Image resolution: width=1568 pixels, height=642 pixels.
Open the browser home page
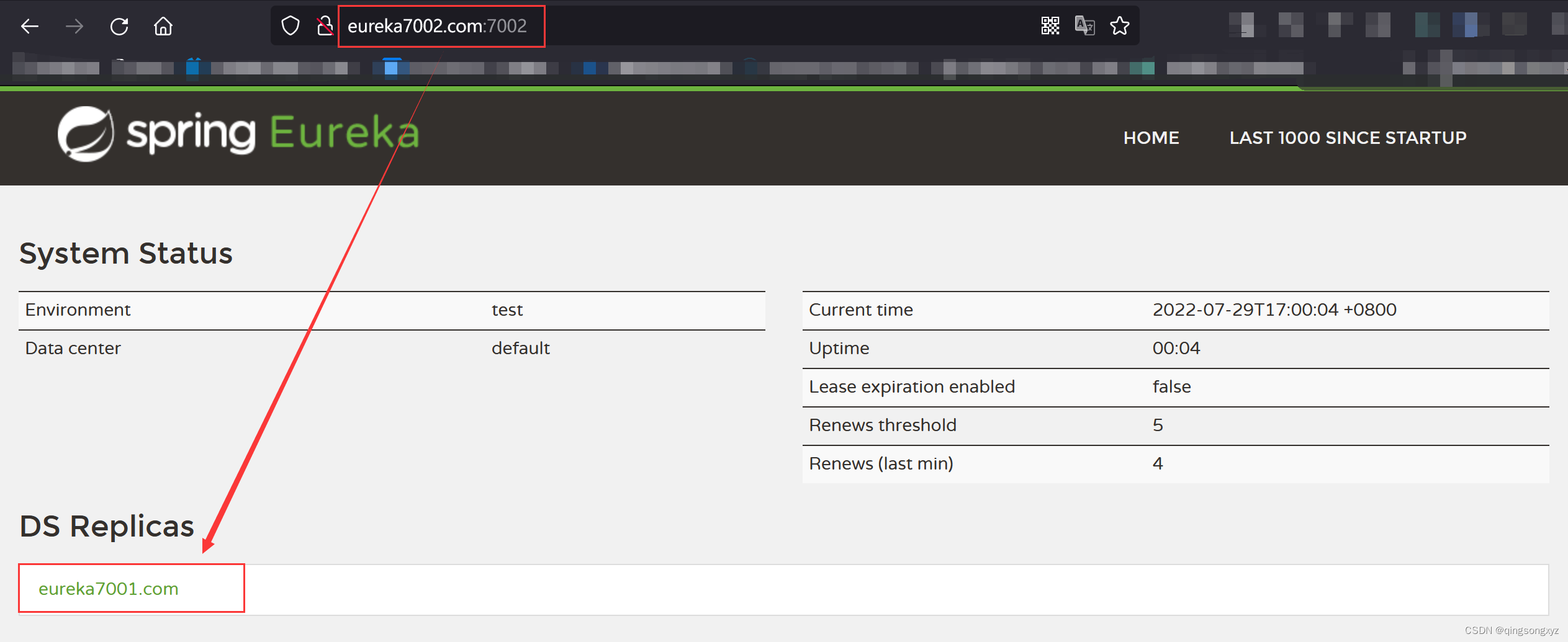[163, 26]
